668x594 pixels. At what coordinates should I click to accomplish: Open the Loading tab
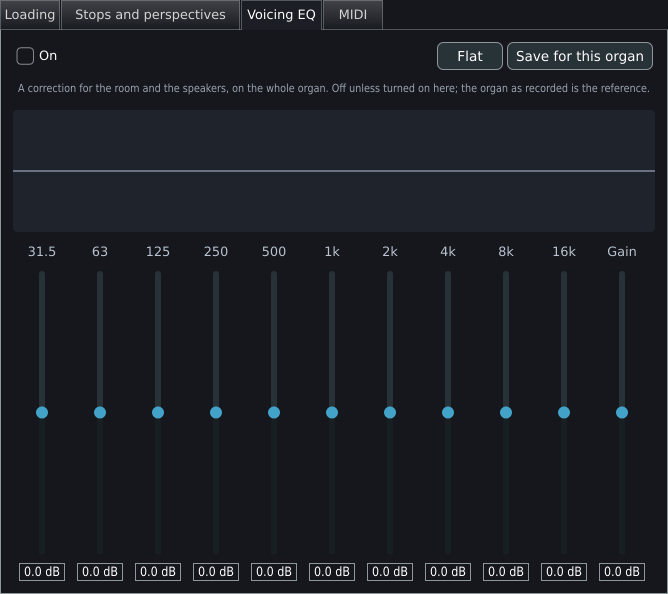tap(30, 14)
